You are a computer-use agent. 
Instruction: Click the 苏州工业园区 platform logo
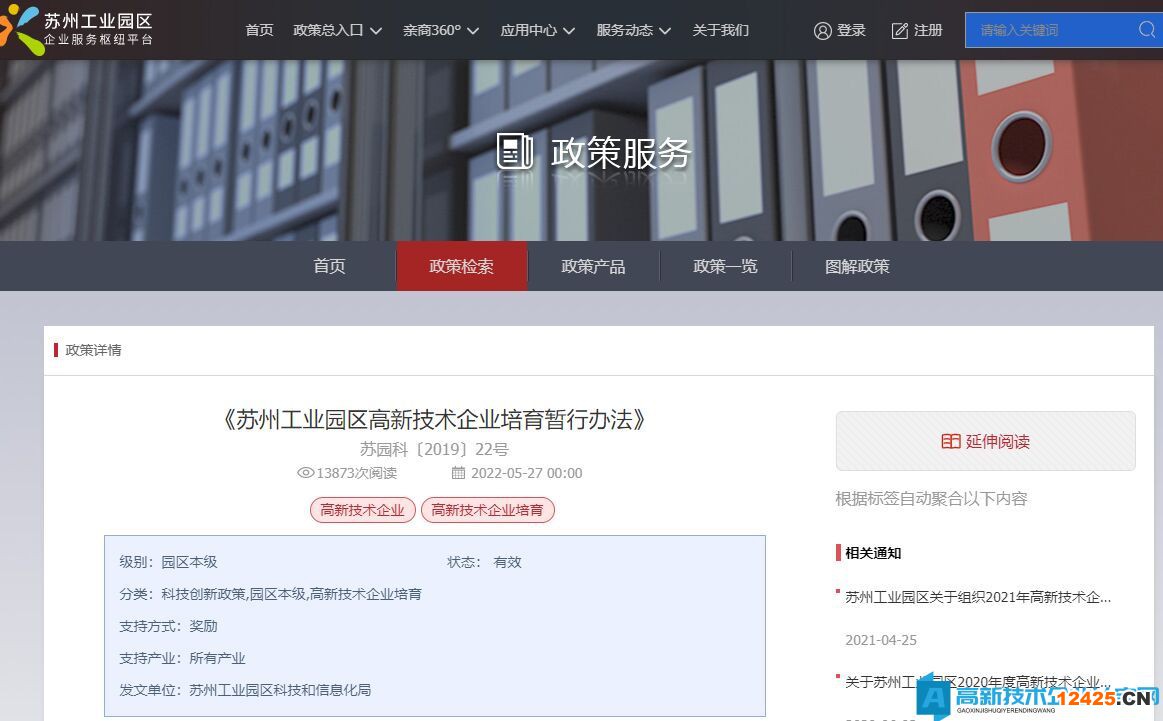pyautogui.click(x=80, y=29)
